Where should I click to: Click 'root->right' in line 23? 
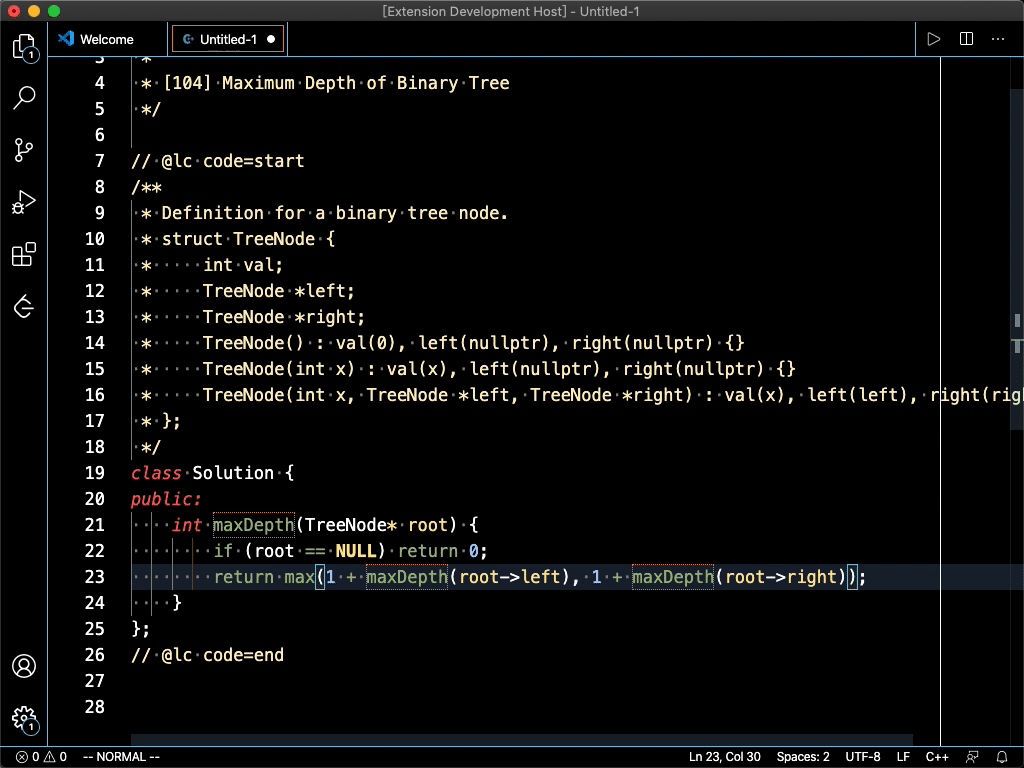click(780, 577)
